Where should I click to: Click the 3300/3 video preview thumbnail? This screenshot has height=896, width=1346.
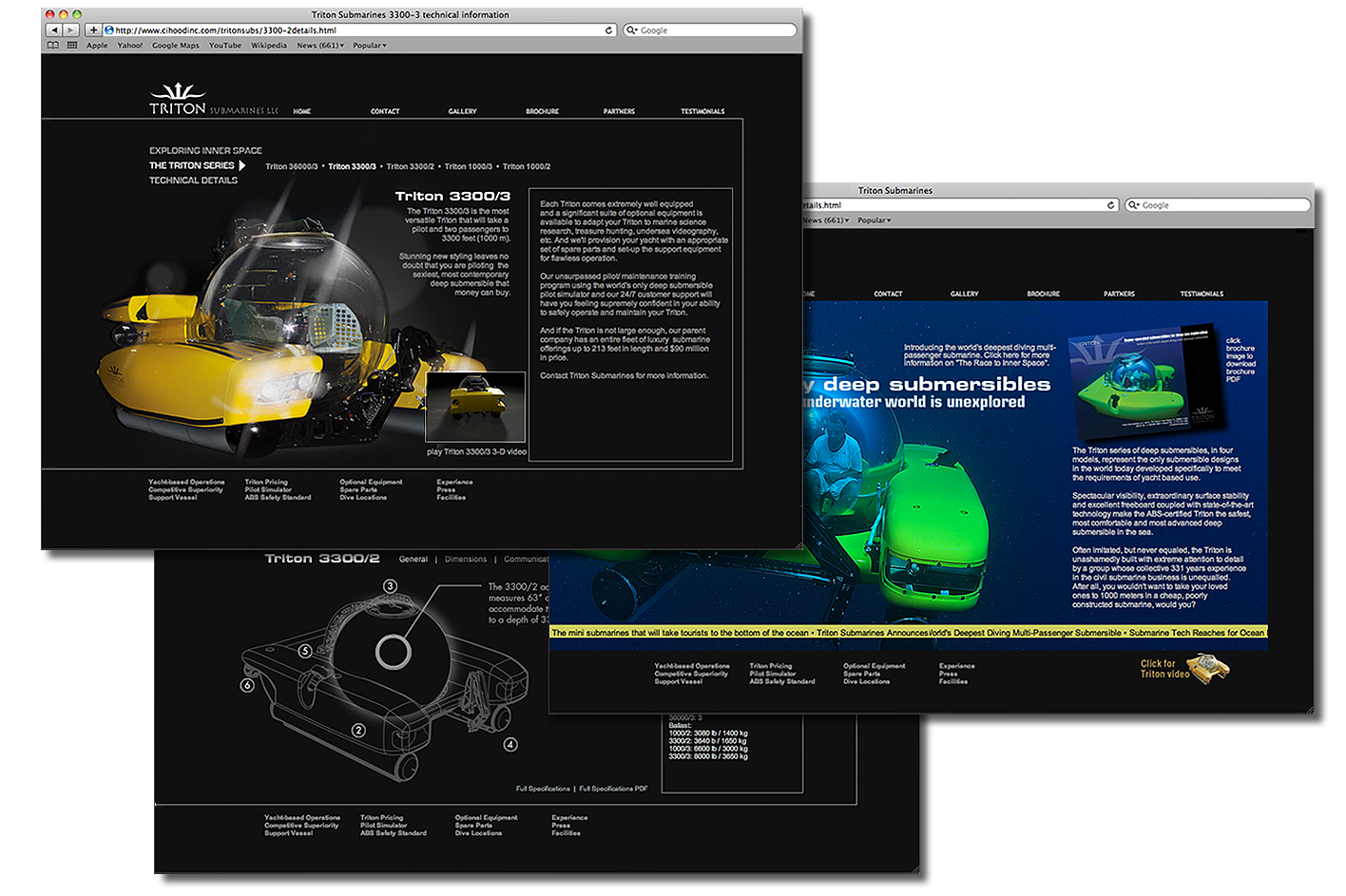pyautogui.click(x=475, y=407)
